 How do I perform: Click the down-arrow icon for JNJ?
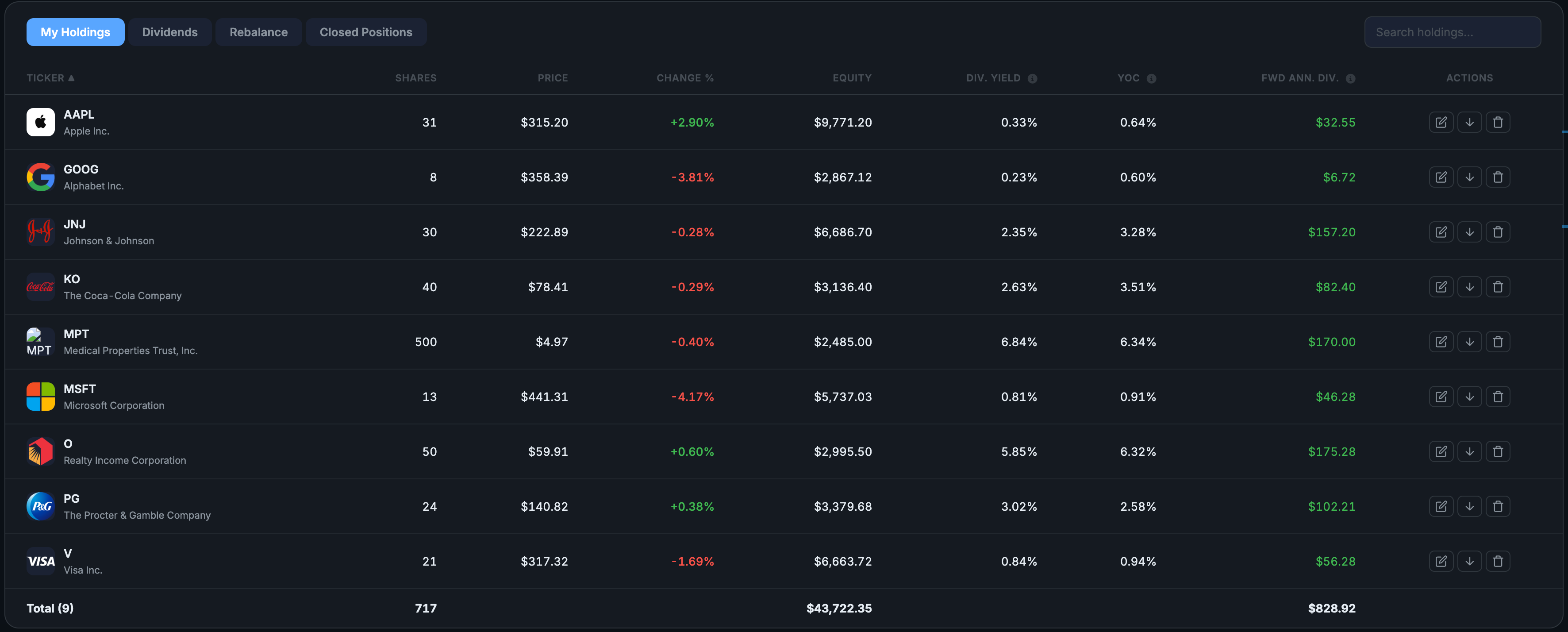pyautogui.click(x=1469, y=232)
